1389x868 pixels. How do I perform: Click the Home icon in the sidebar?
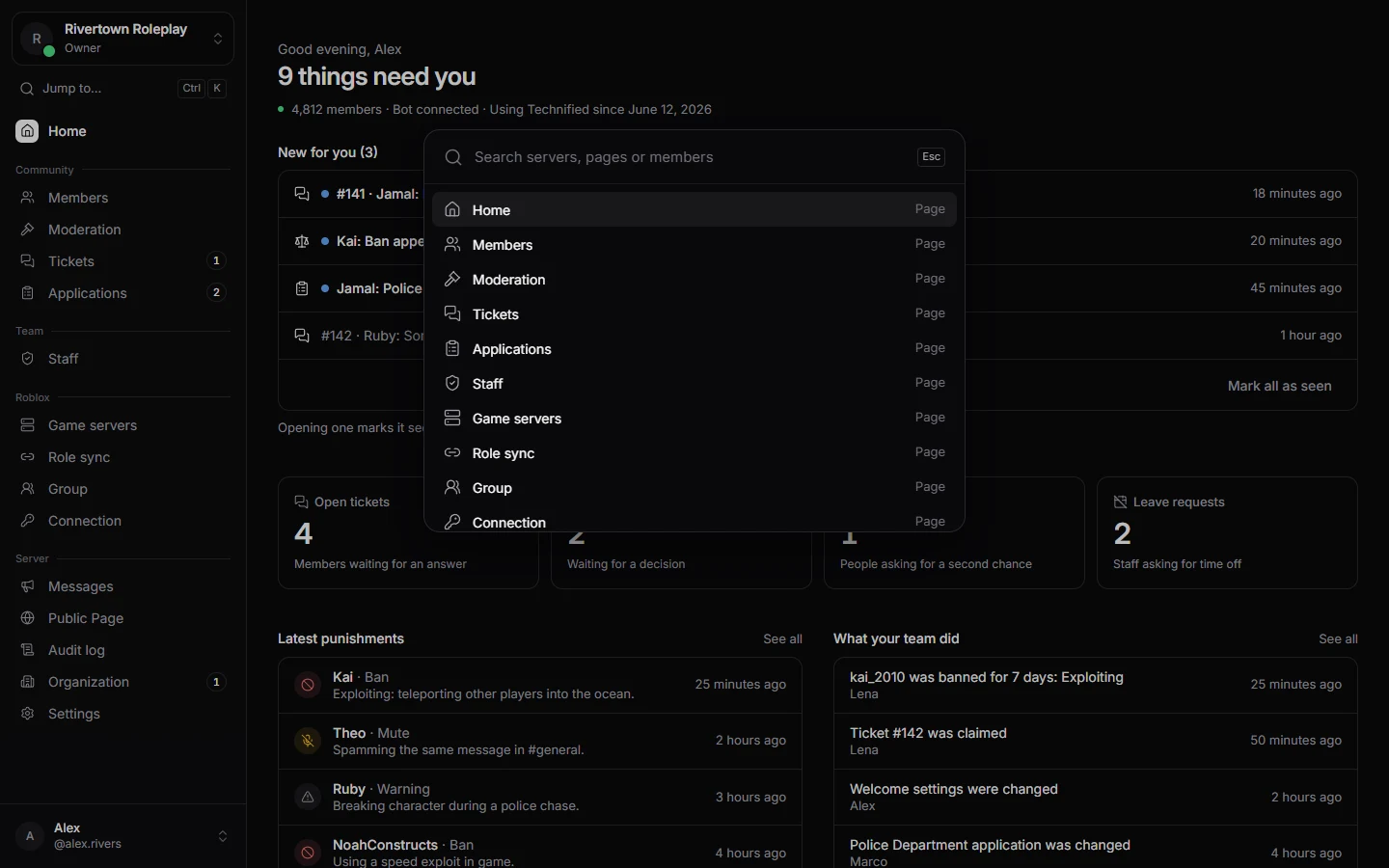27,131
